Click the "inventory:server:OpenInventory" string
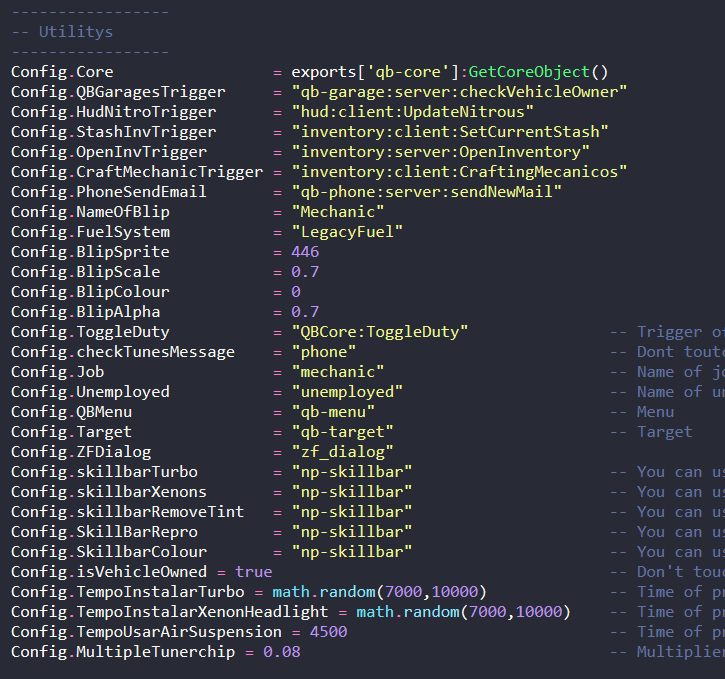This screenshot has width=725, height=679. click(441, 152)
